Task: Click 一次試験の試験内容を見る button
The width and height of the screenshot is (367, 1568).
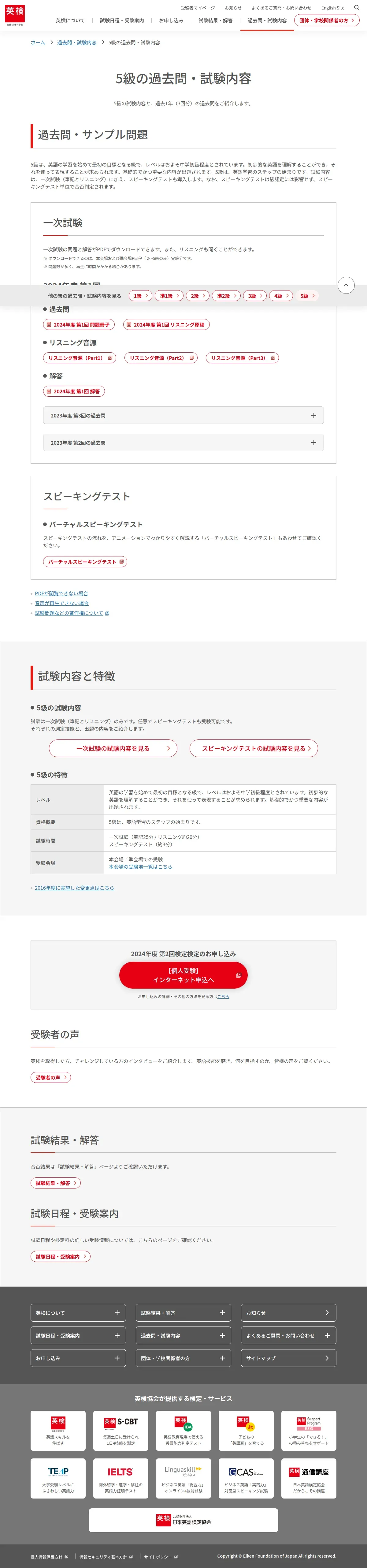Action: (x=113, y=748)
